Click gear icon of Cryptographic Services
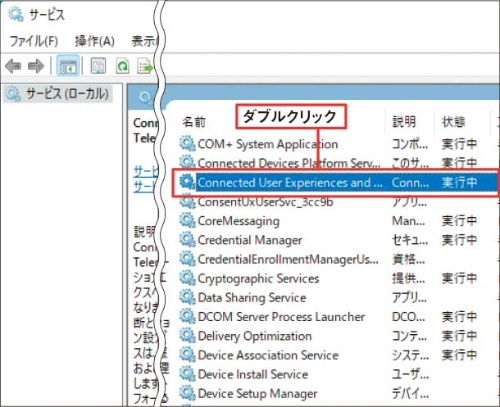500x407 pixels. pyautogui.click(x=187, y=278)
